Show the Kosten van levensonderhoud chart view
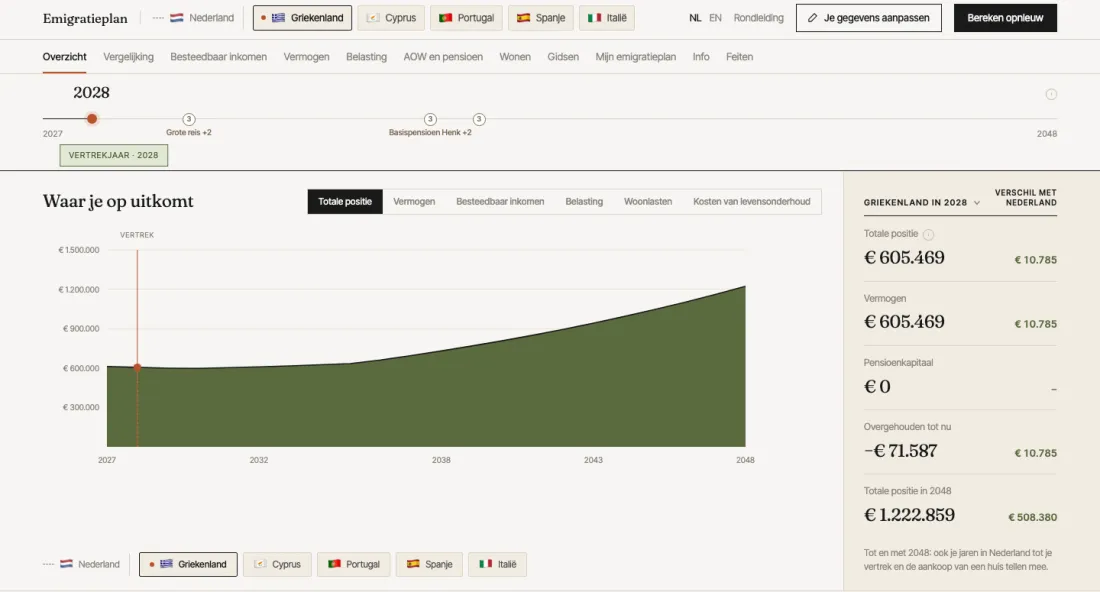Viewport: 1100px width, 592px height. [751, 201]
